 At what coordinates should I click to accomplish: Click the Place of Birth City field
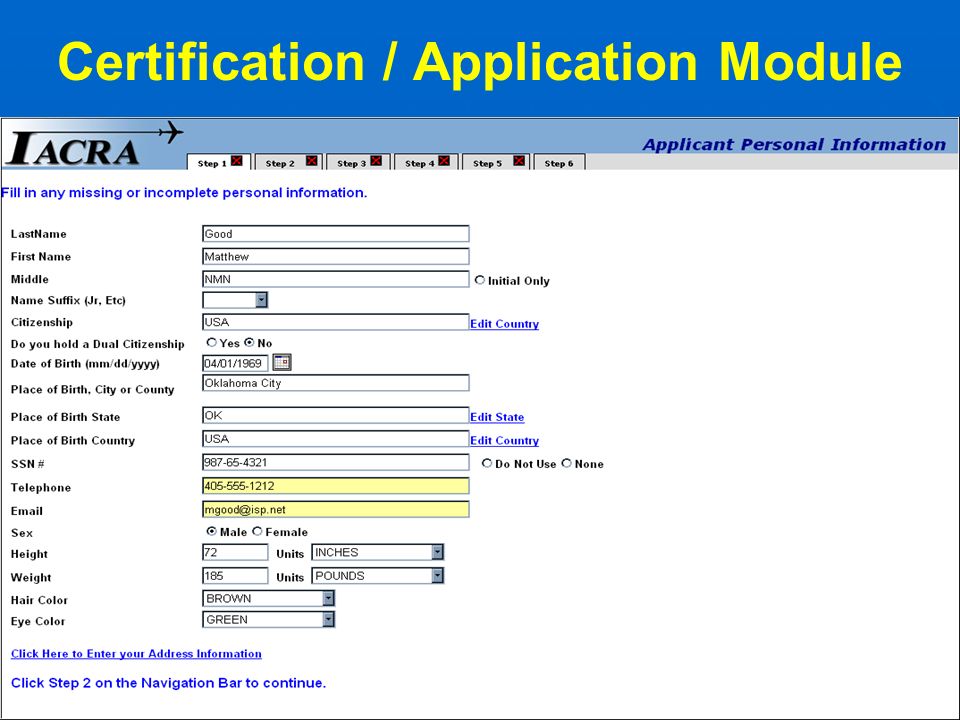336,383
